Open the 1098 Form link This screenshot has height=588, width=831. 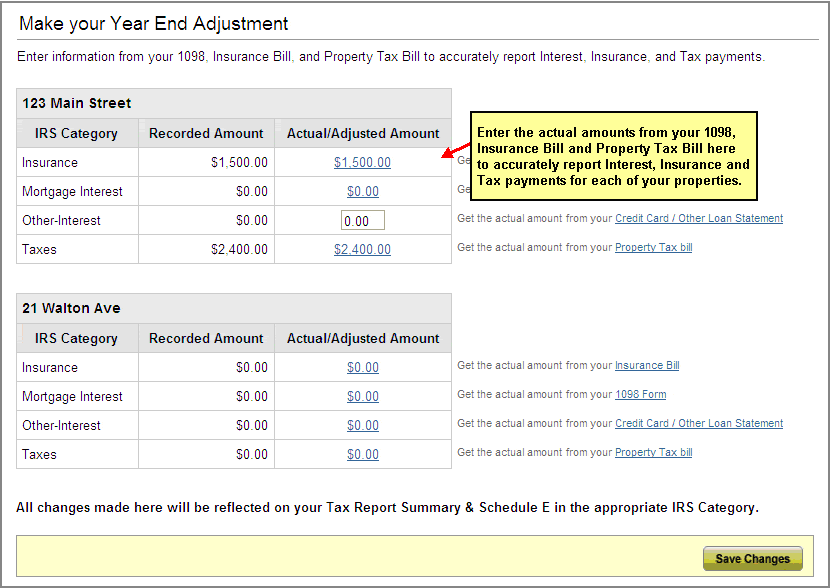[640, 394]
